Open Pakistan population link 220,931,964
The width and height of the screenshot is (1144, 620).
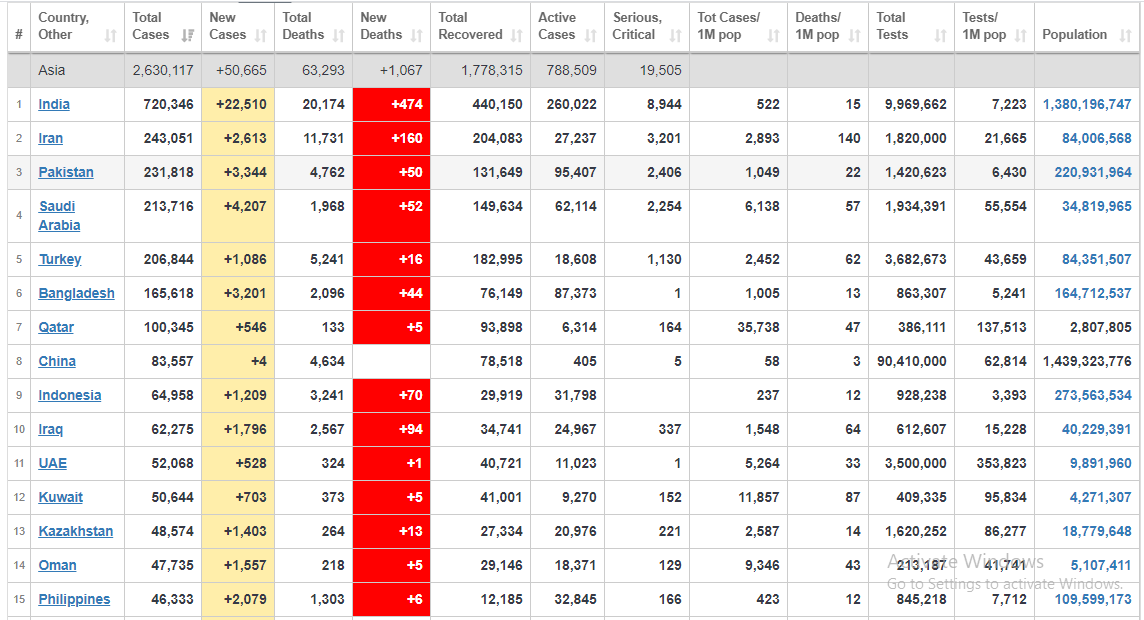[1093, 172]
